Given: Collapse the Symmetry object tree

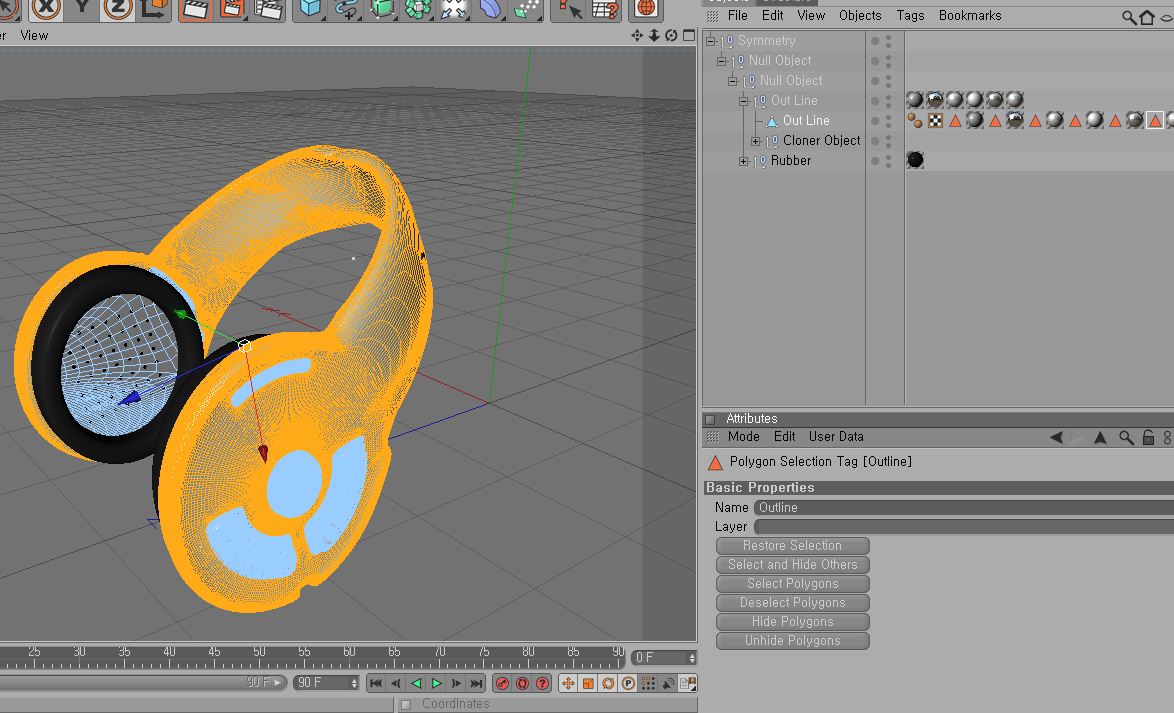Looking at the screenshot, I should 711,41.
